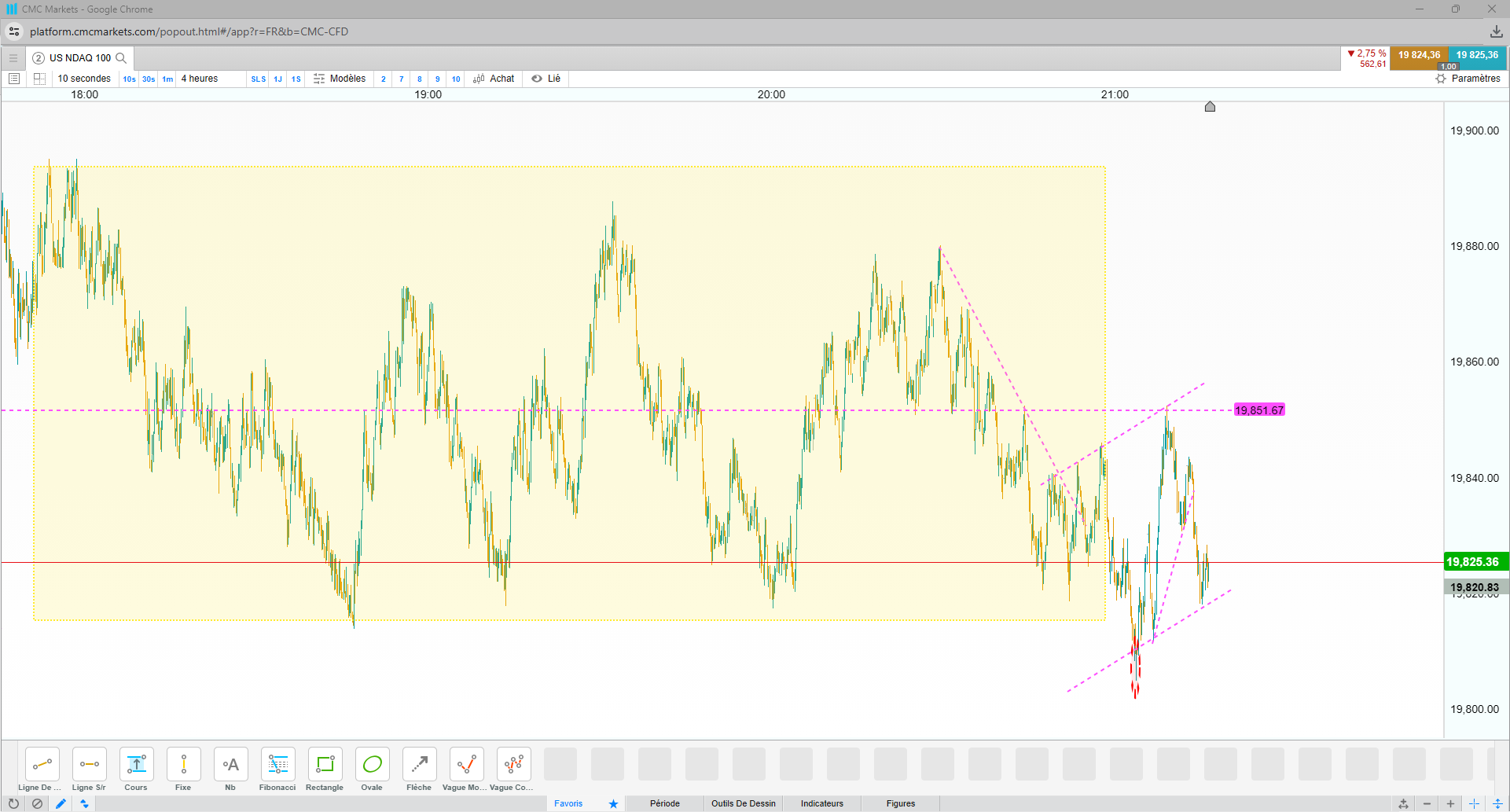
Task: Select the Rectangle drawing tool
Action: pos(325,764)
